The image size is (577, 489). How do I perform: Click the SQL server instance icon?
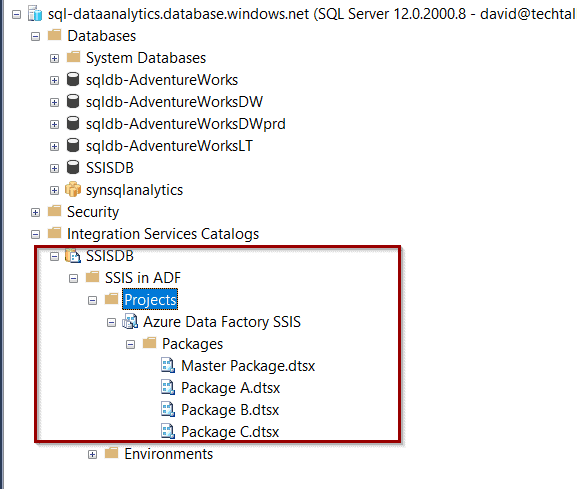35,14
